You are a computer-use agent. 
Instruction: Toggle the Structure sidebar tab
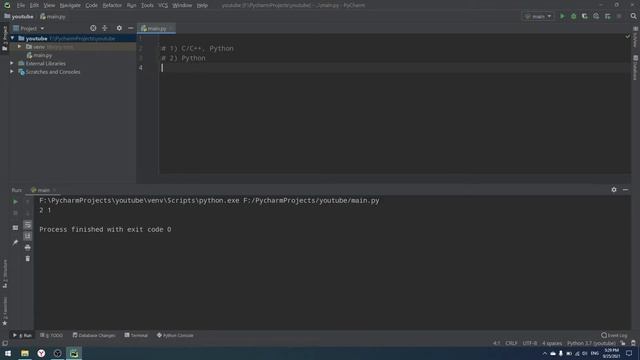pos(5,273)
